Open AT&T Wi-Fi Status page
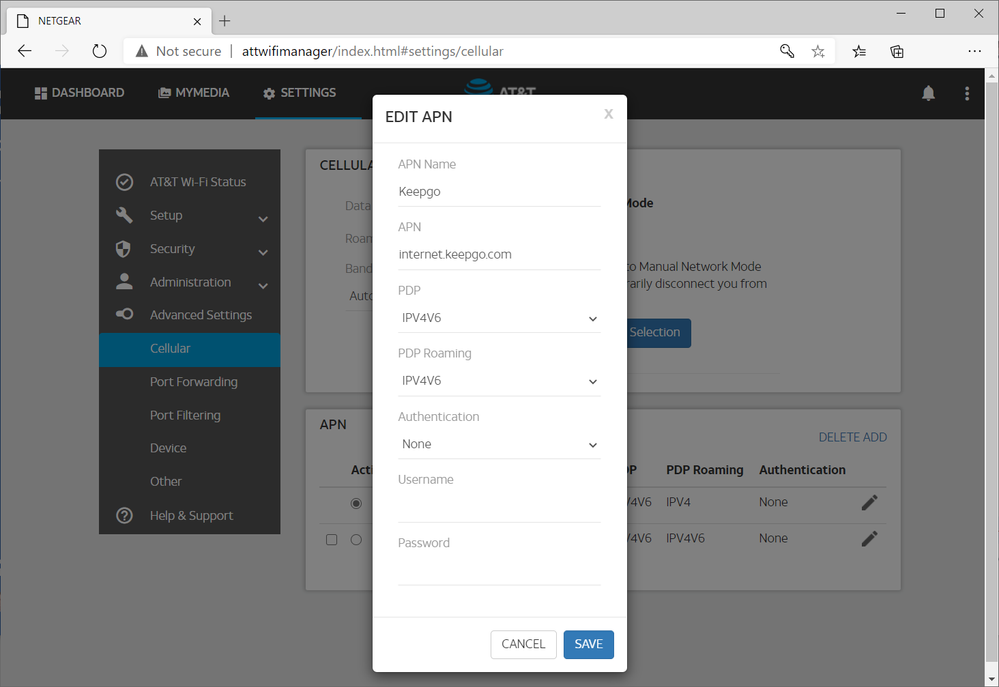 [x=198, y=182]
